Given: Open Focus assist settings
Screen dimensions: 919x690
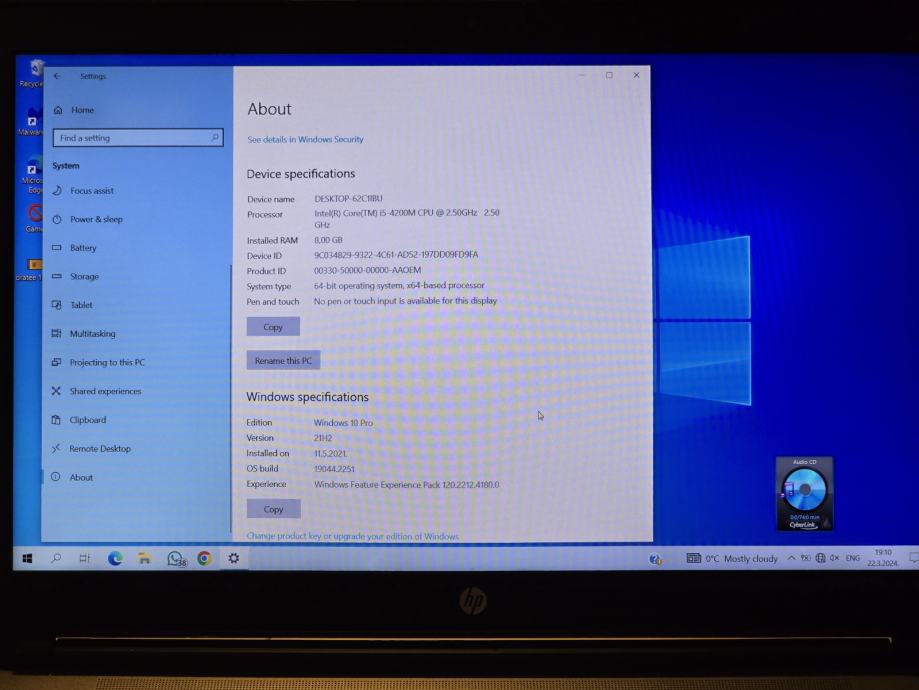Looking at the screenshot, I should [x=92, y=191].
